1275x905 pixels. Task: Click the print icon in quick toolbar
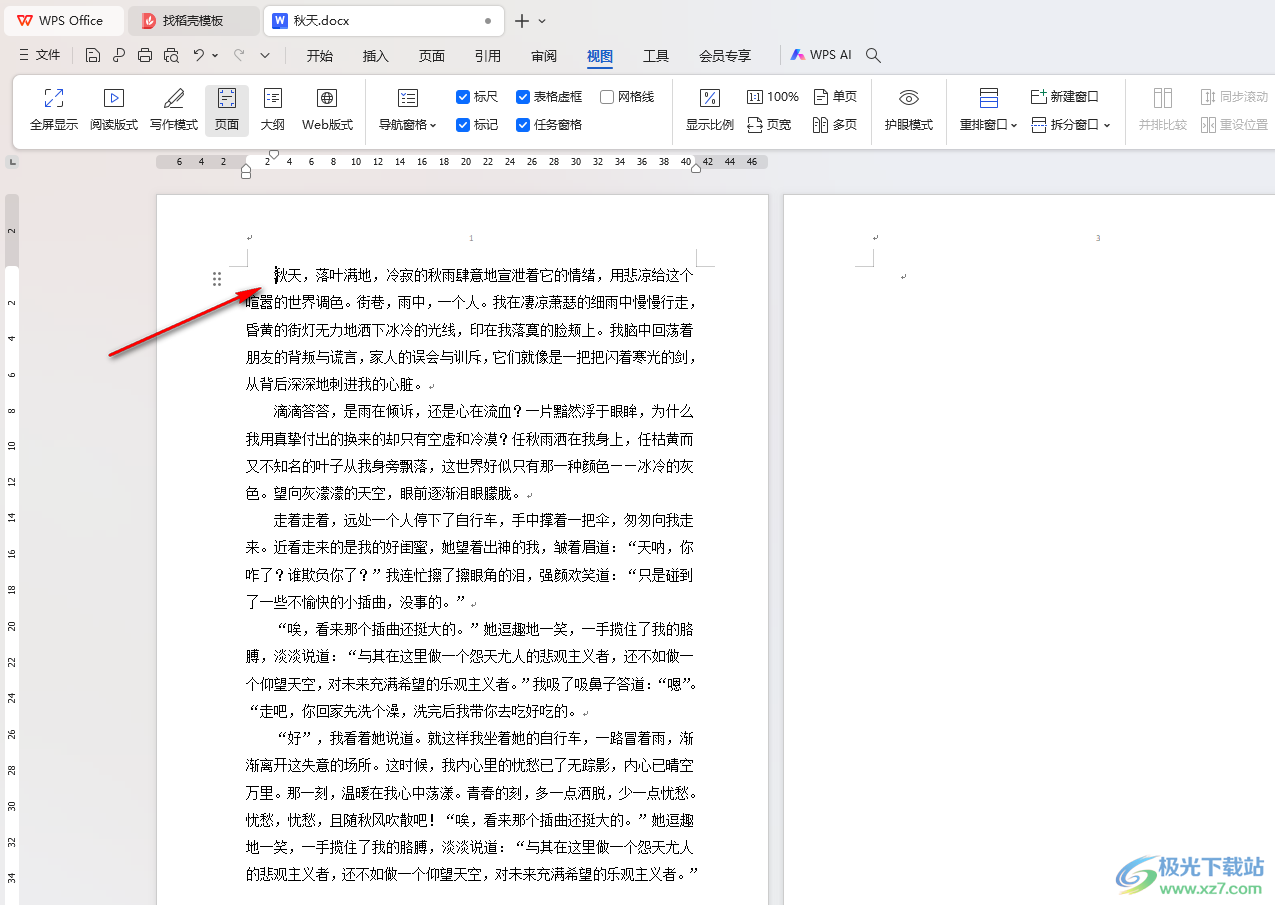coord(145,55)
